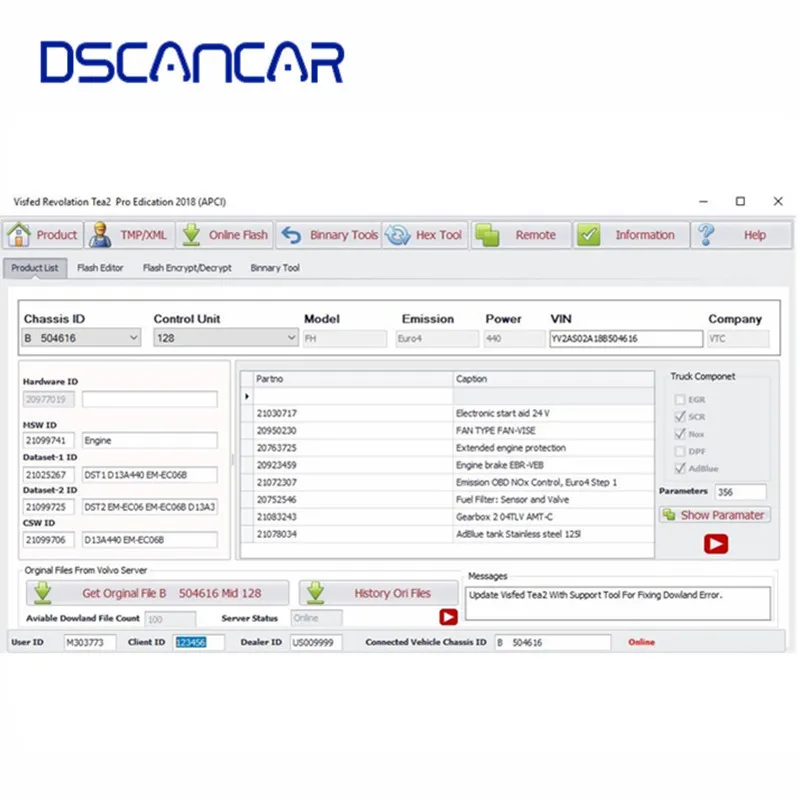Close the Visfed Revolation window

(x=778, y=201)
